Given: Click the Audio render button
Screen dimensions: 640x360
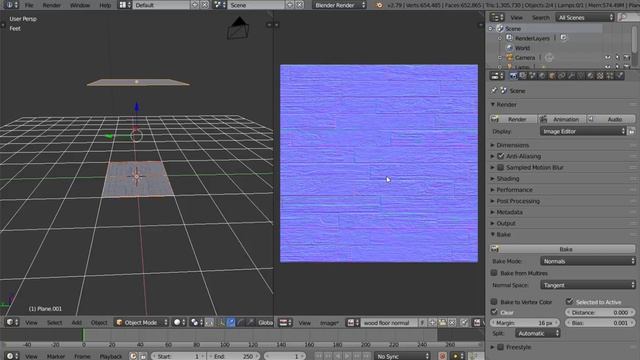Looking at the screenshot, I should pos(611,119).
